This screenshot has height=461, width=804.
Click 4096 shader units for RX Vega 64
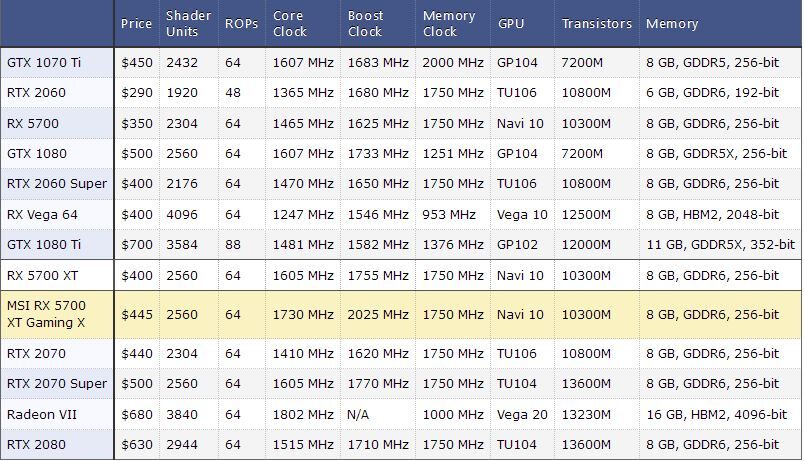pyautogui.click(x=182, y=214)
